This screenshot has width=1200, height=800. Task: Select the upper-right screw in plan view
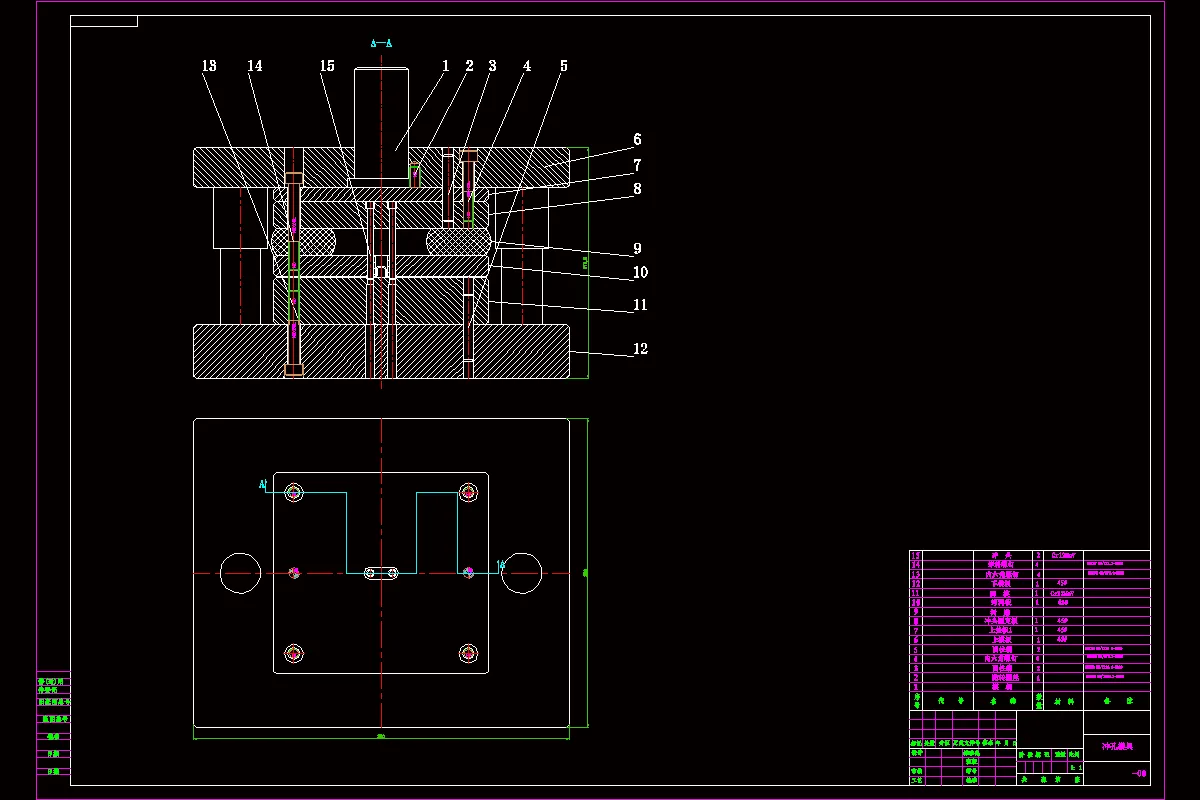click(x=468, y=492)
